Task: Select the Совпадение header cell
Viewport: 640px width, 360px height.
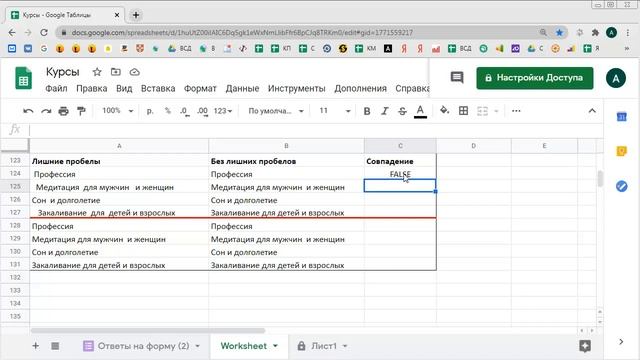Action: (x=400, y=161)
